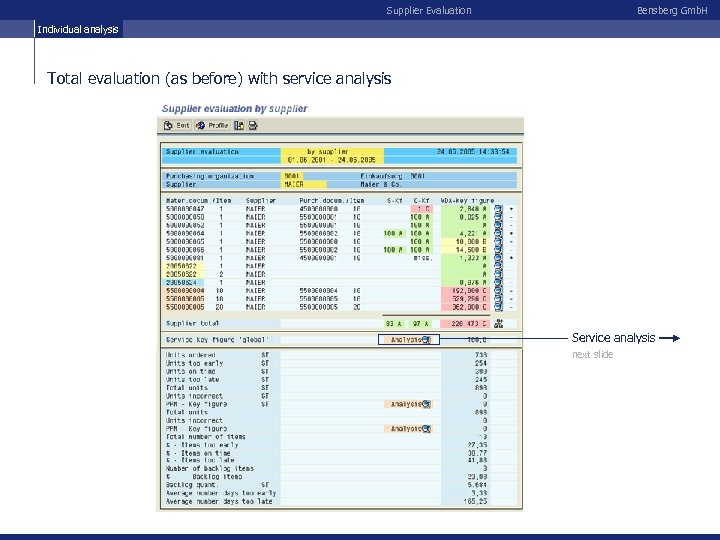
Task: Click Analysis button for Service key figure 'global'
Action: (x=409, y=340)
